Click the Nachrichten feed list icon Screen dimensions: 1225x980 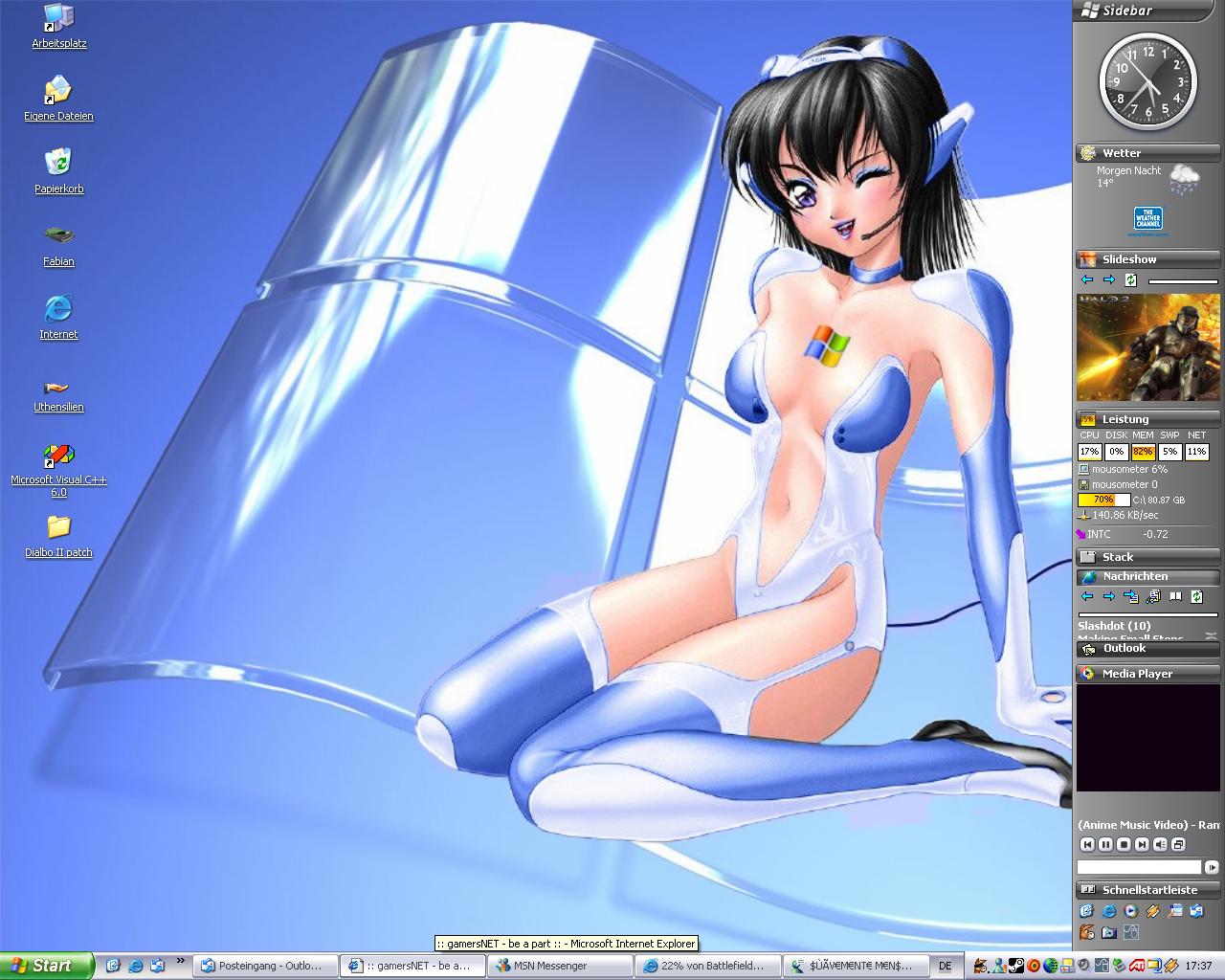point(1153,596)
